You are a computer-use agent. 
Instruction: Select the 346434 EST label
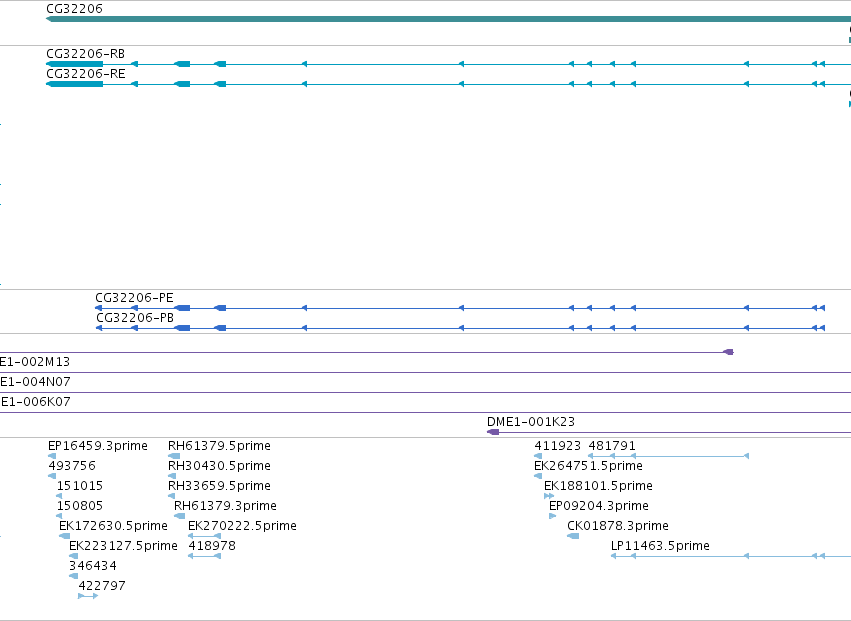92,566
